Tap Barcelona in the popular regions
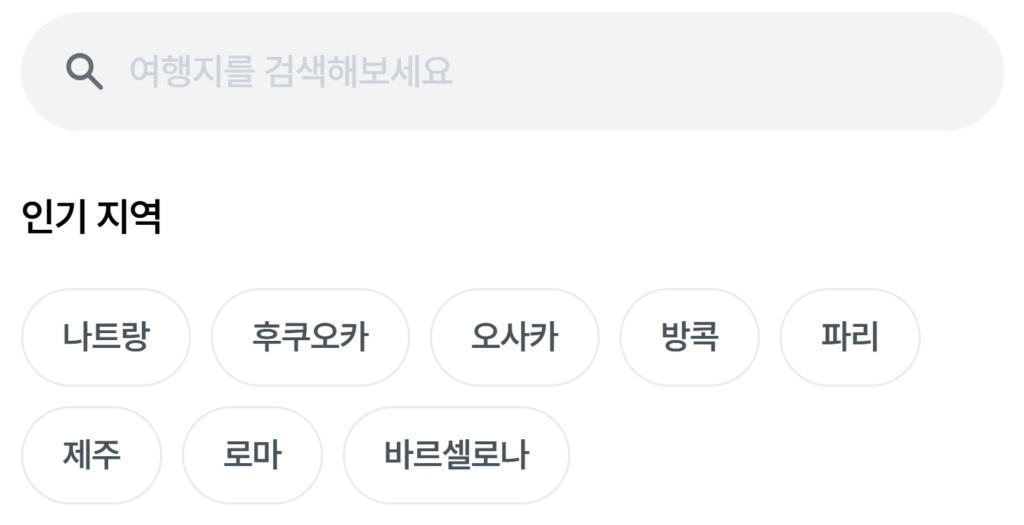This screenshot has width=1024, height=525. [x=456, y=455]
